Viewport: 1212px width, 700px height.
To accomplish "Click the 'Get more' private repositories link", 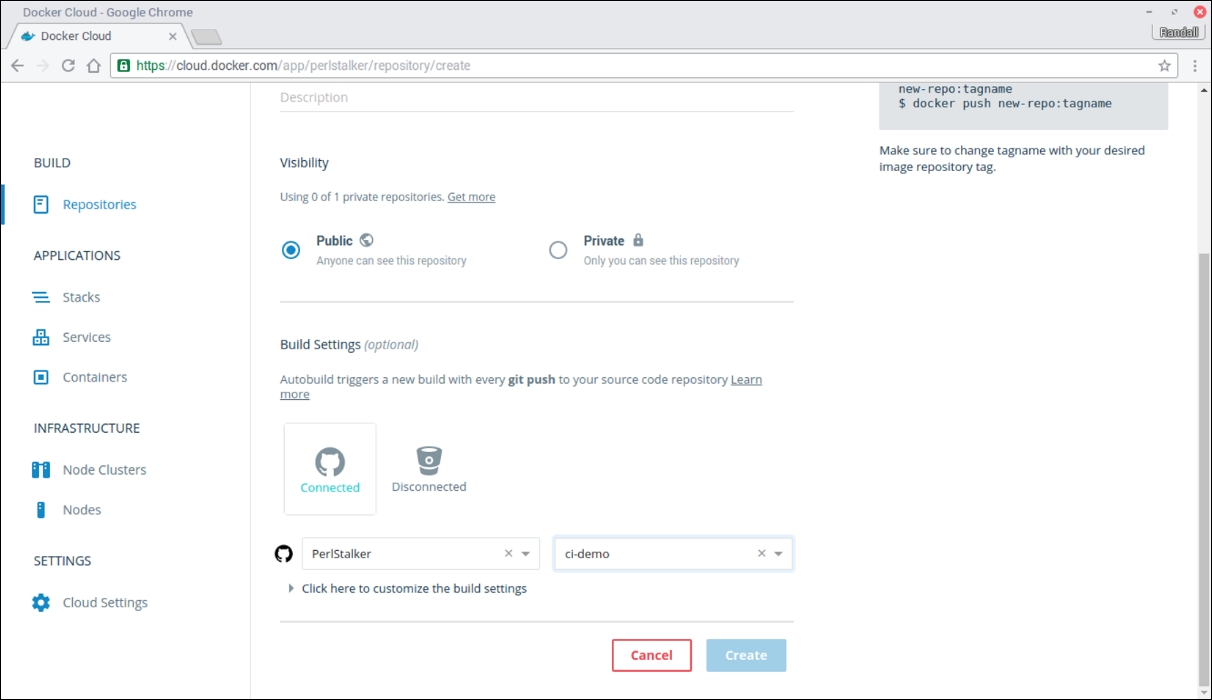I will [471, 197].
